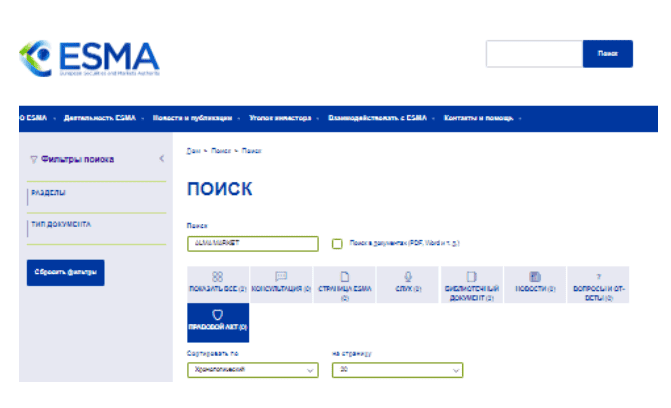This screenshot has width=671, height=408.
Task: Click the Сбросить фильтры button
Action: [x=65, y=272]
